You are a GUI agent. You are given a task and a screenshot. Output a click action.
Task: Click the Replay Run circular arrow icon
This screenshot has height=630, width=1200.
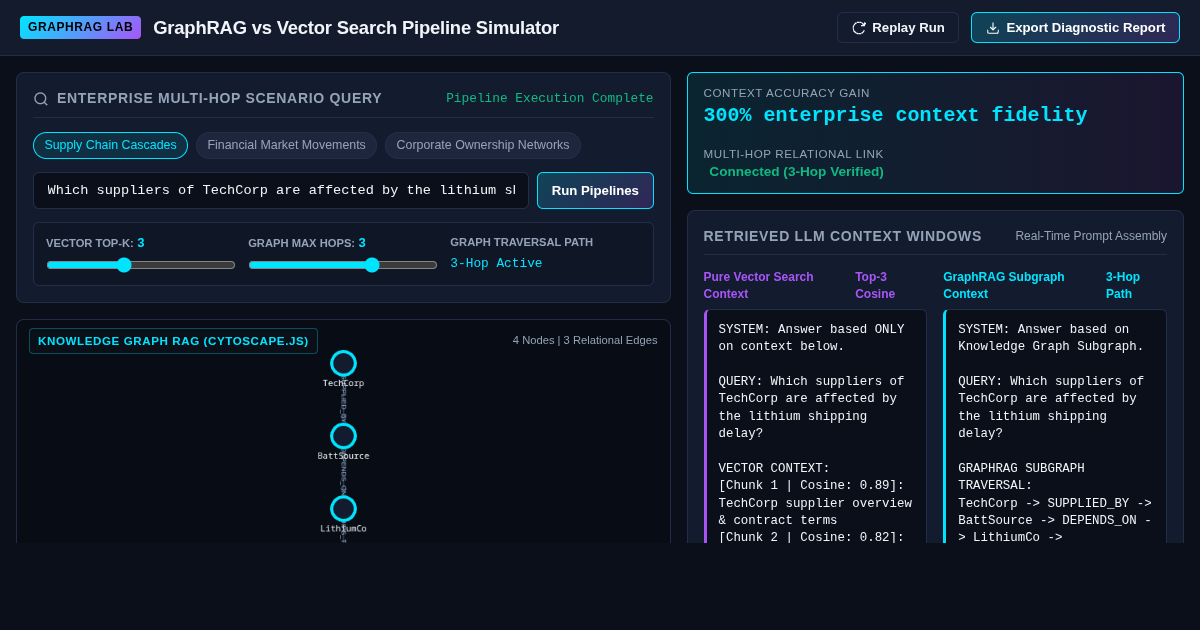click(858, 28)
